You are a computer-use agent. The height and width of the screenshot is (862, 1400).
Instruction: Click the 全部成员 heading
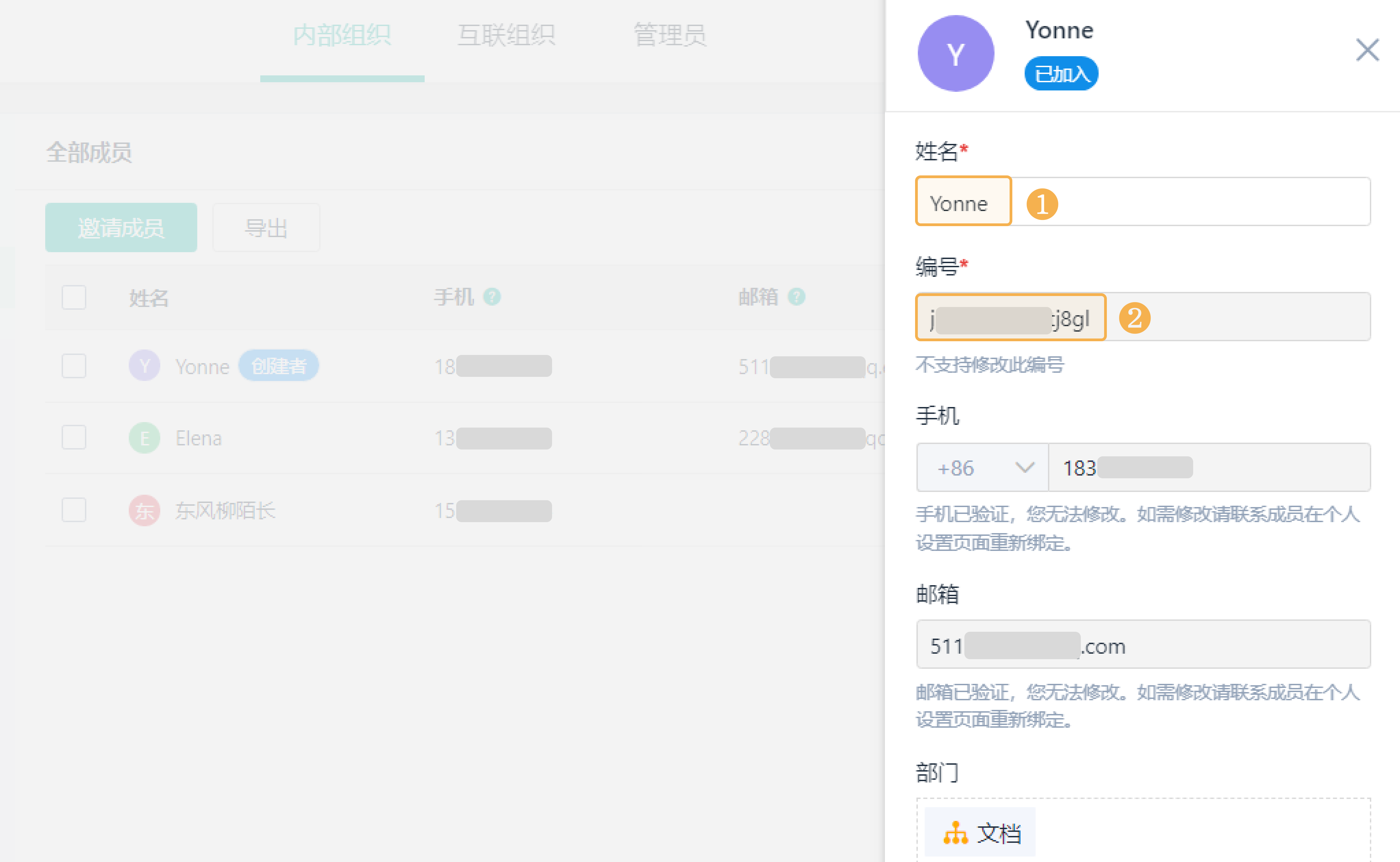coord(89,152)
